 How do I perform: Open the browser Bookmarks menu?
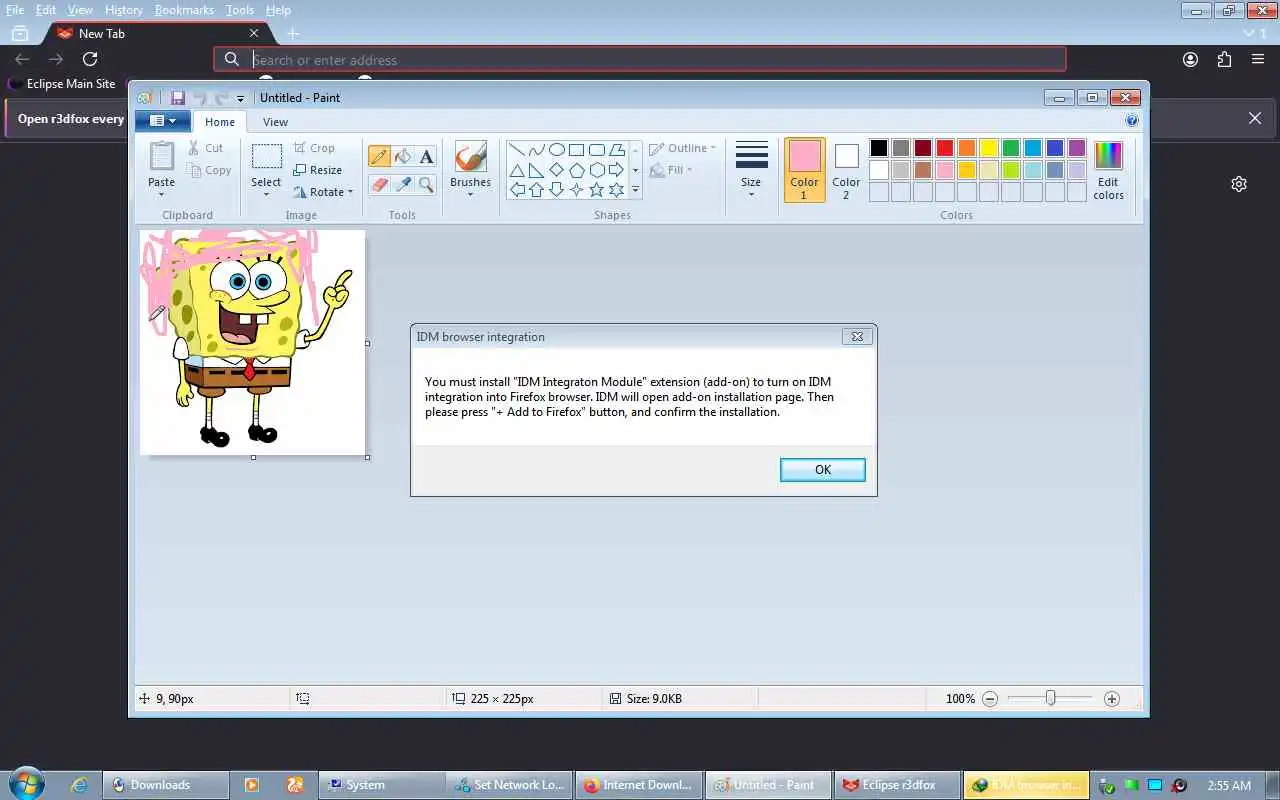[x=184, y=10]
